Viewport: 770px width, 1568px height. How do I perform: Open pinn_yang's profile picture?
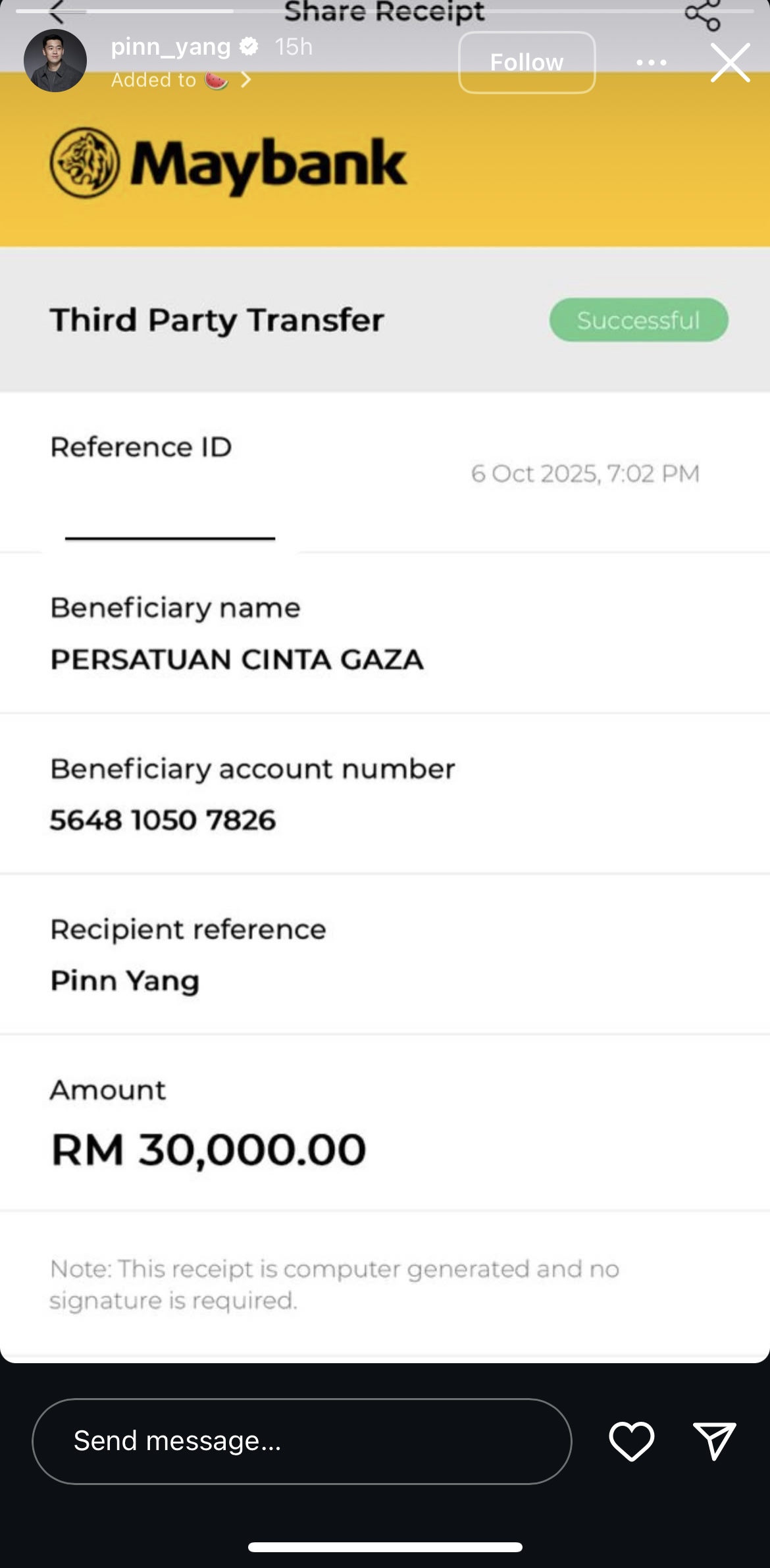click(55, 61)
